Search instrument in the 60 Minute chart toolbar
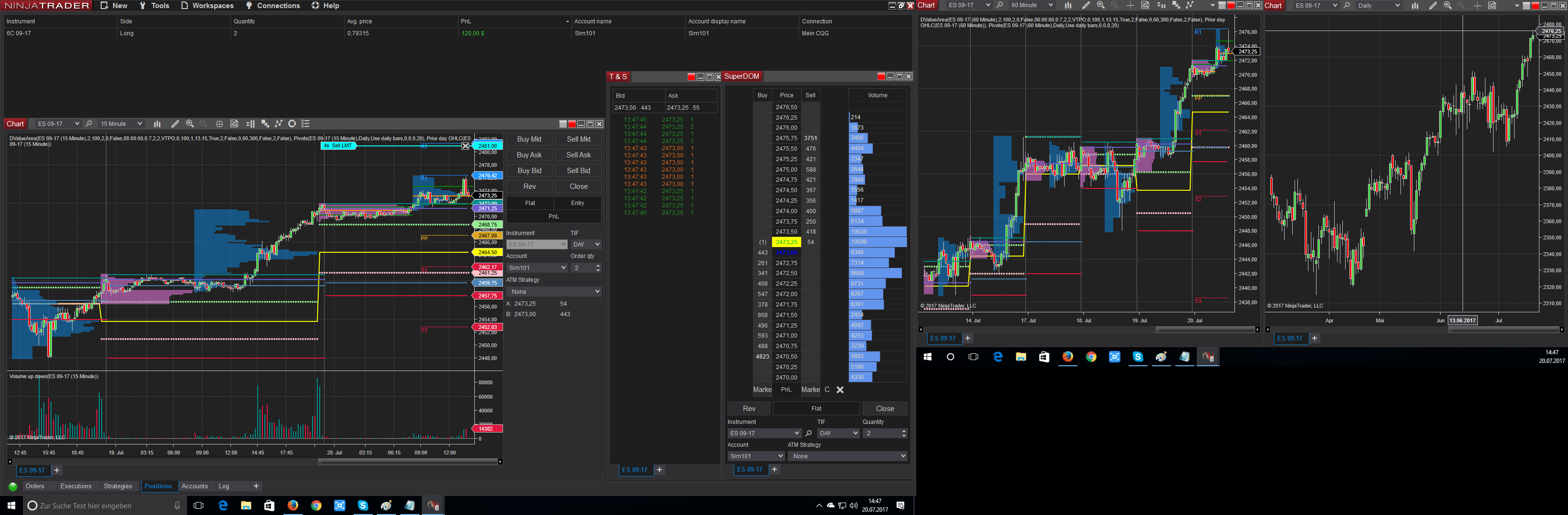 tap(1000, 5)
